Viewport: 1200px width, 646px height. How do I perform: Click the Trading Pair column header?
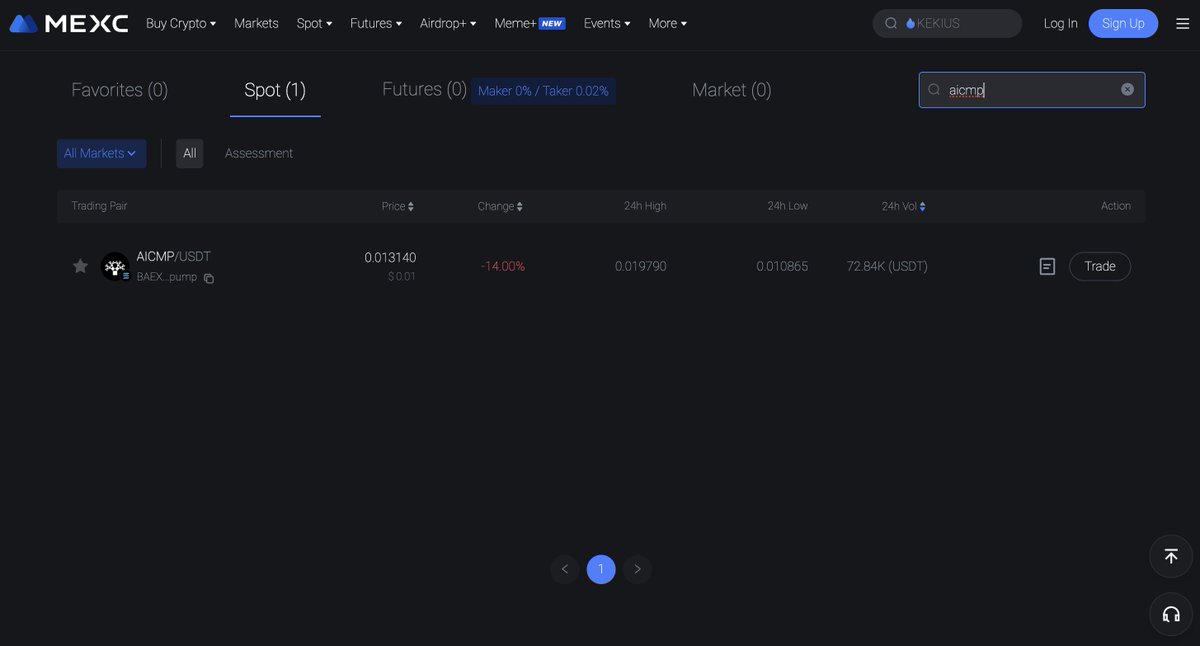[x=99, y=206]
